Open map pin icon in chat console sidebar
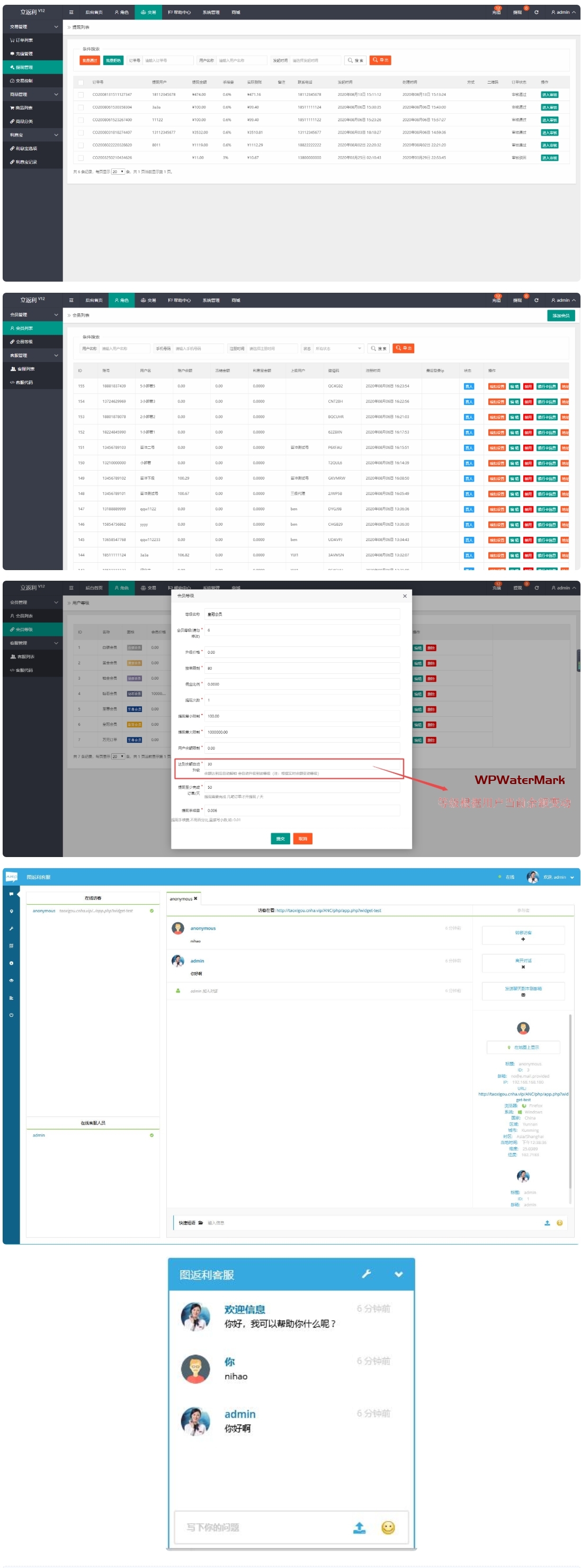 [11, 911]
